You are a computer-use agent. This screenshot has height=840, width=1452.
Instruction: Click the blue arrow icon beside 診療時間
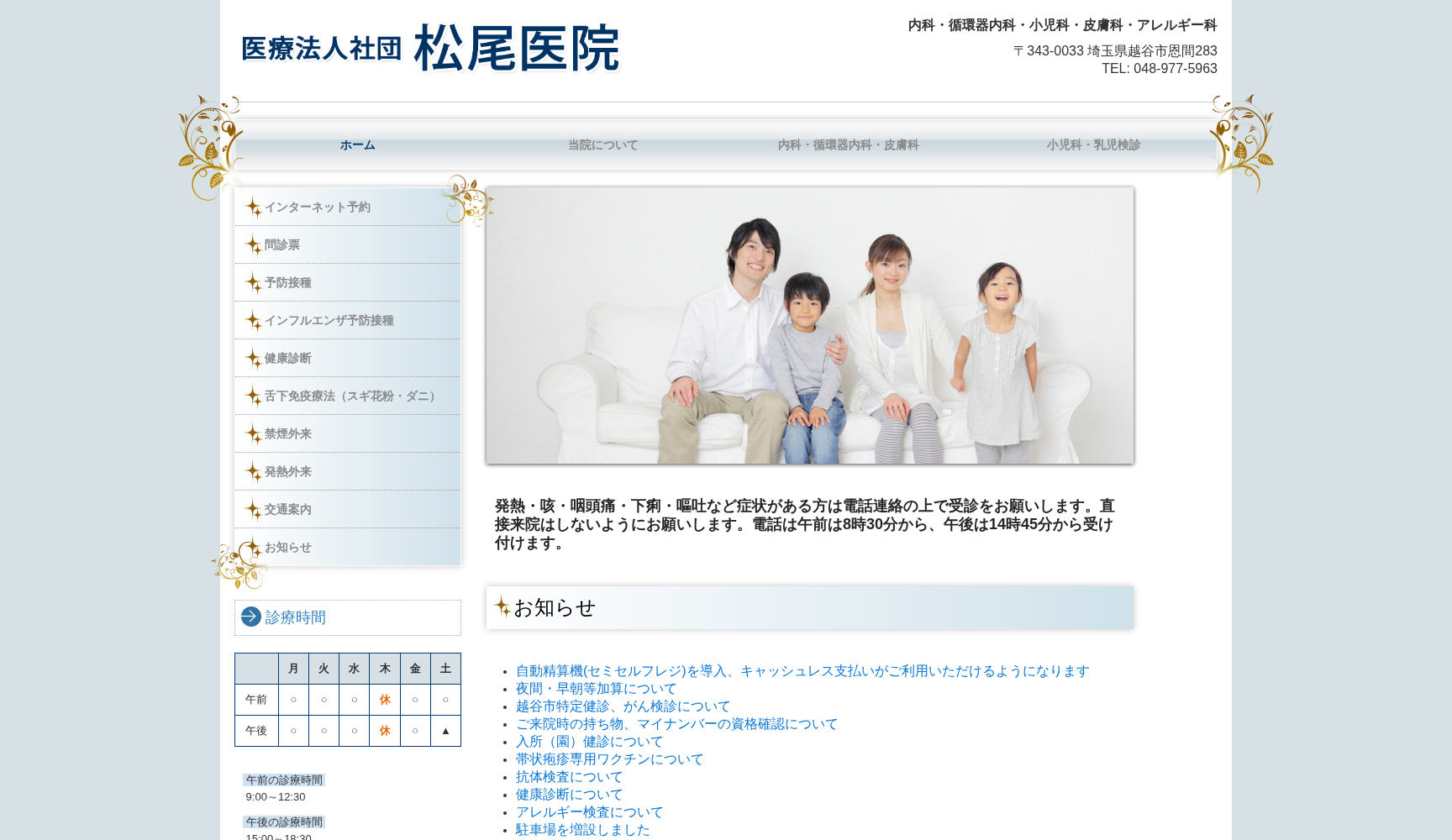click(250, 617)
